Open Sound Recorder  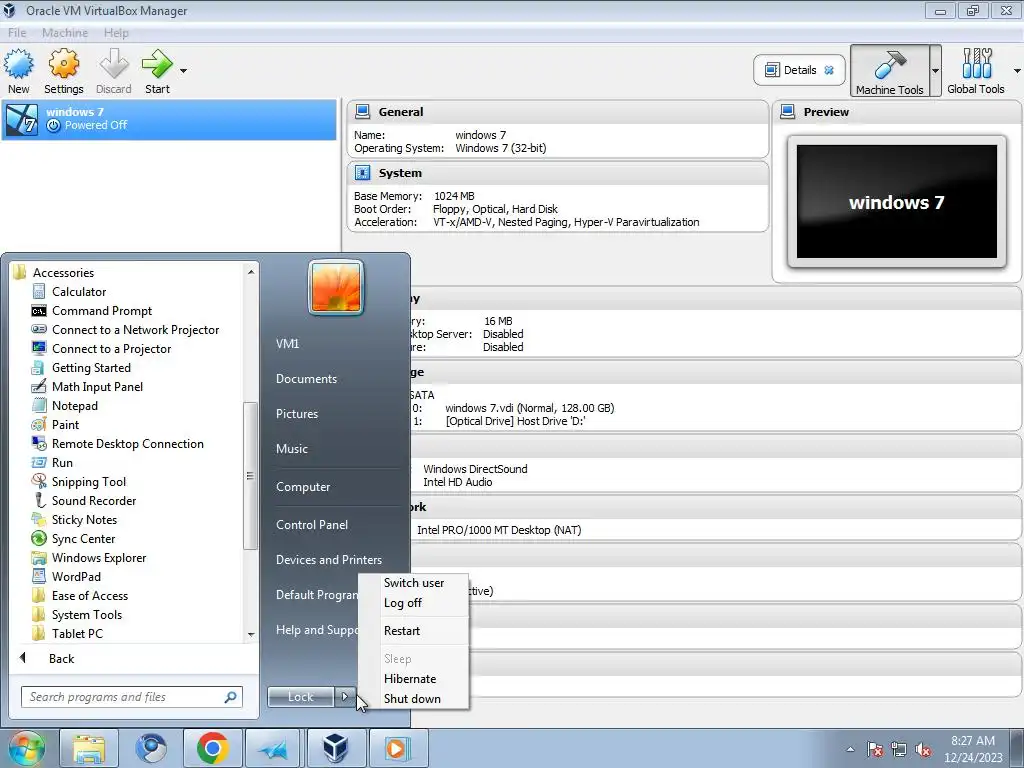[94, 500]
